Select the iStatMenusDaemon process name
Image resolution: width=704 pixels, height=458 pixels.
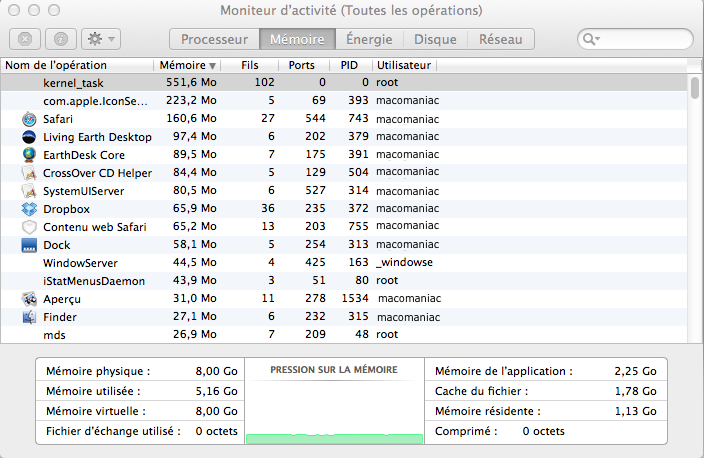coord(94,281)
